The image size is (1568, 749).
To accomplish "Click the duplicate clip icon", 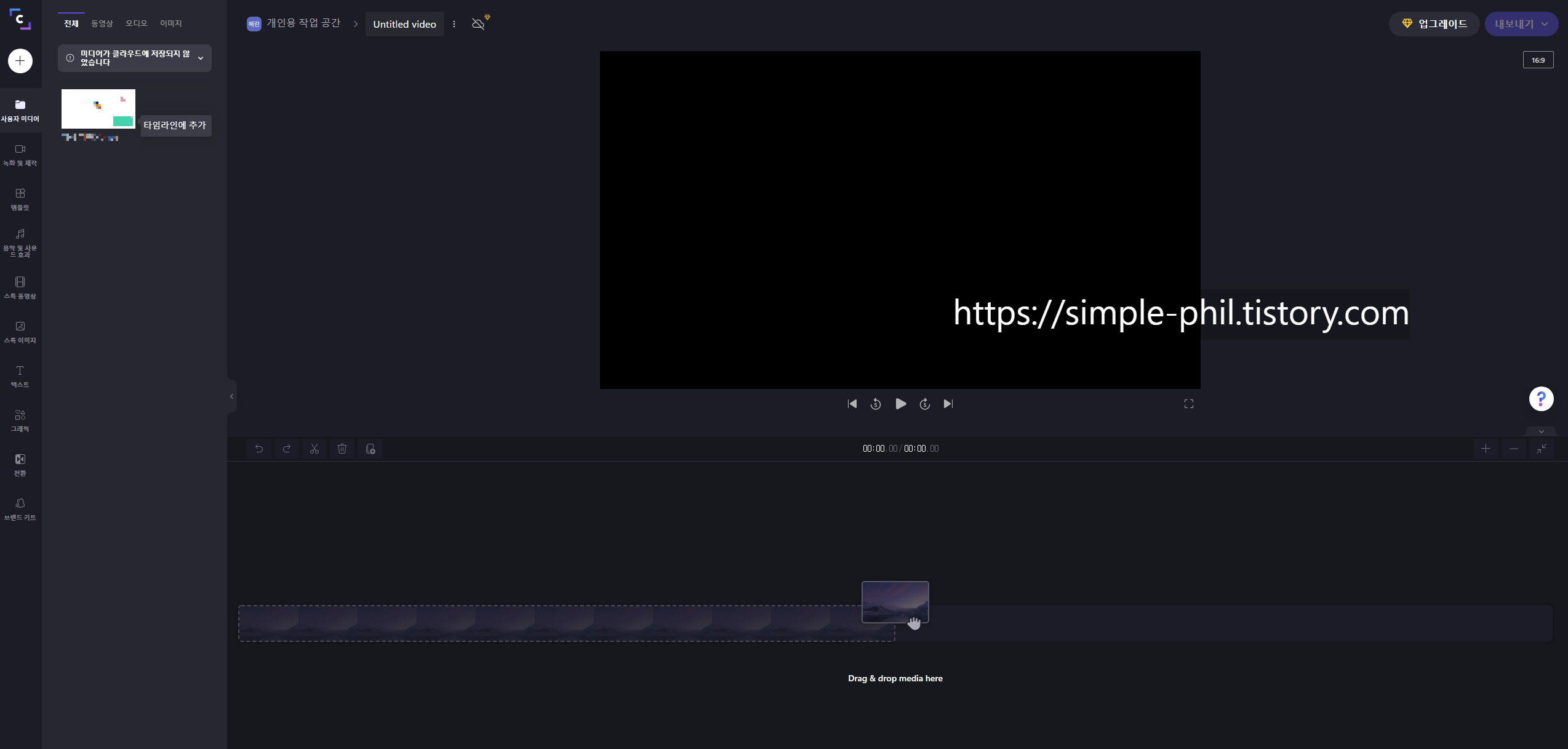I will tap(370, 449).
